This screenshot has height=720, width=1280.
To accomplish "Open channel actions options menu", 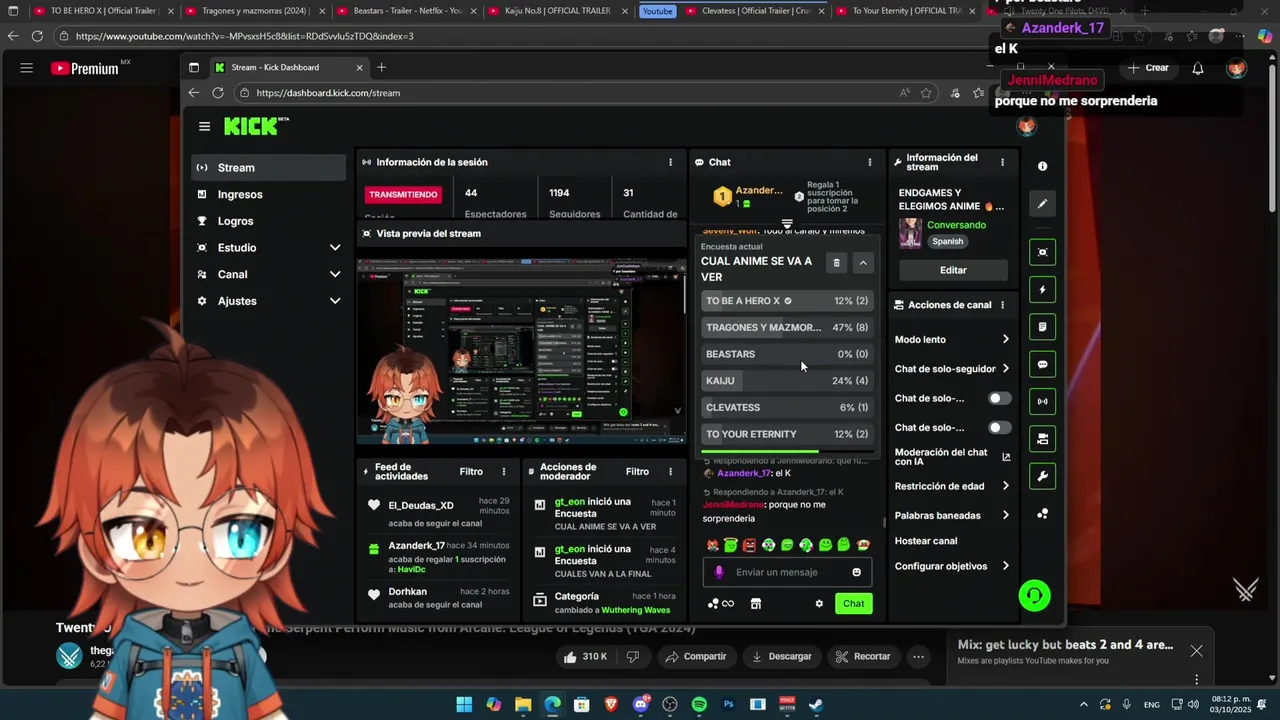I will coord(1002,305).
